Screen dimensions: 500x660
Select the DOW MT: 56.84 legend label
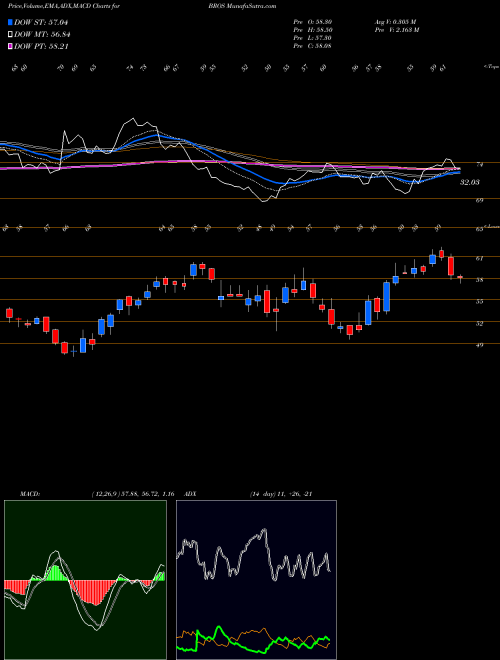pos(41,35)
